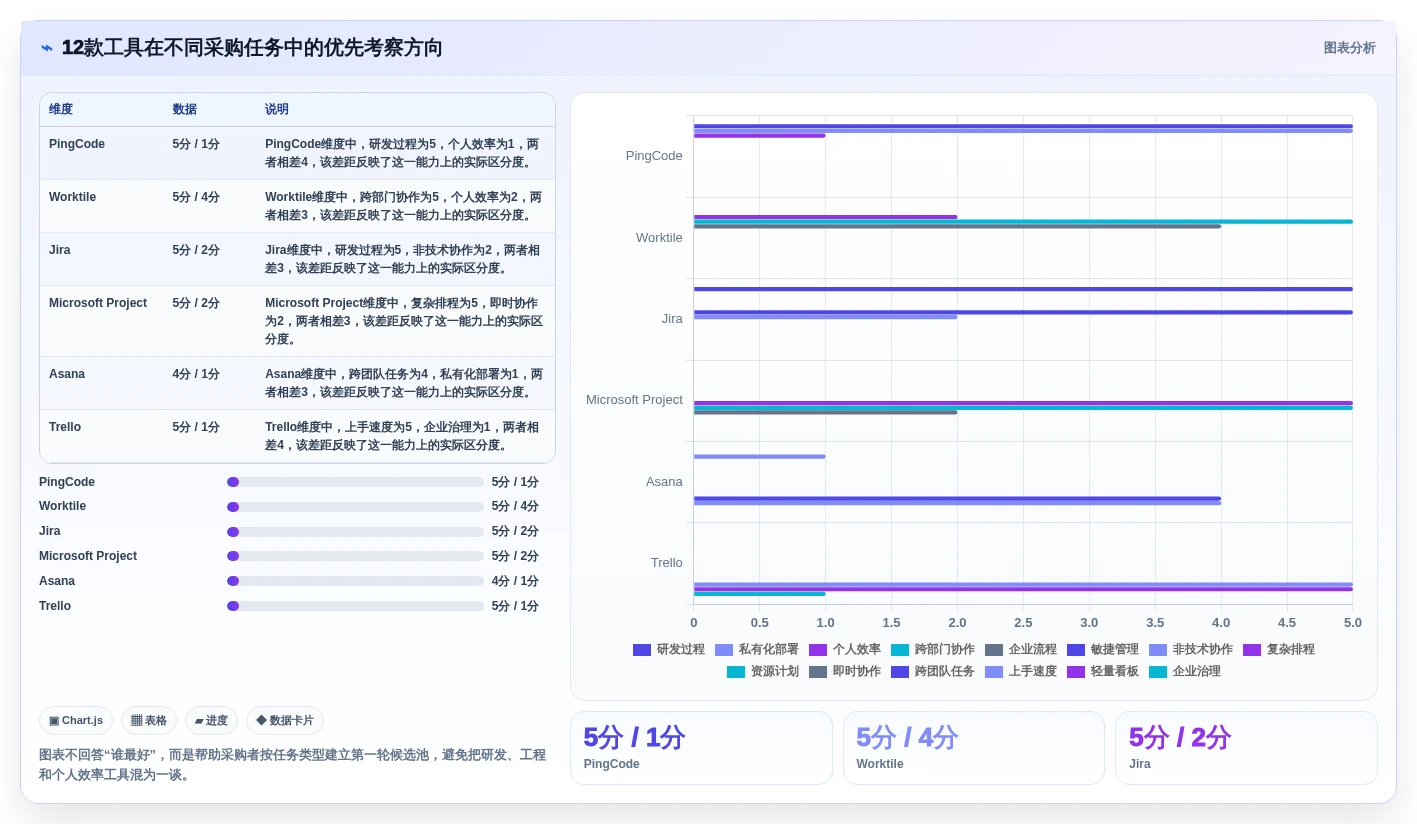Click the '5分 / 2分' value beside Jira's progress bar
This screenshot has height=824, width=1417.
pos(515,531)
